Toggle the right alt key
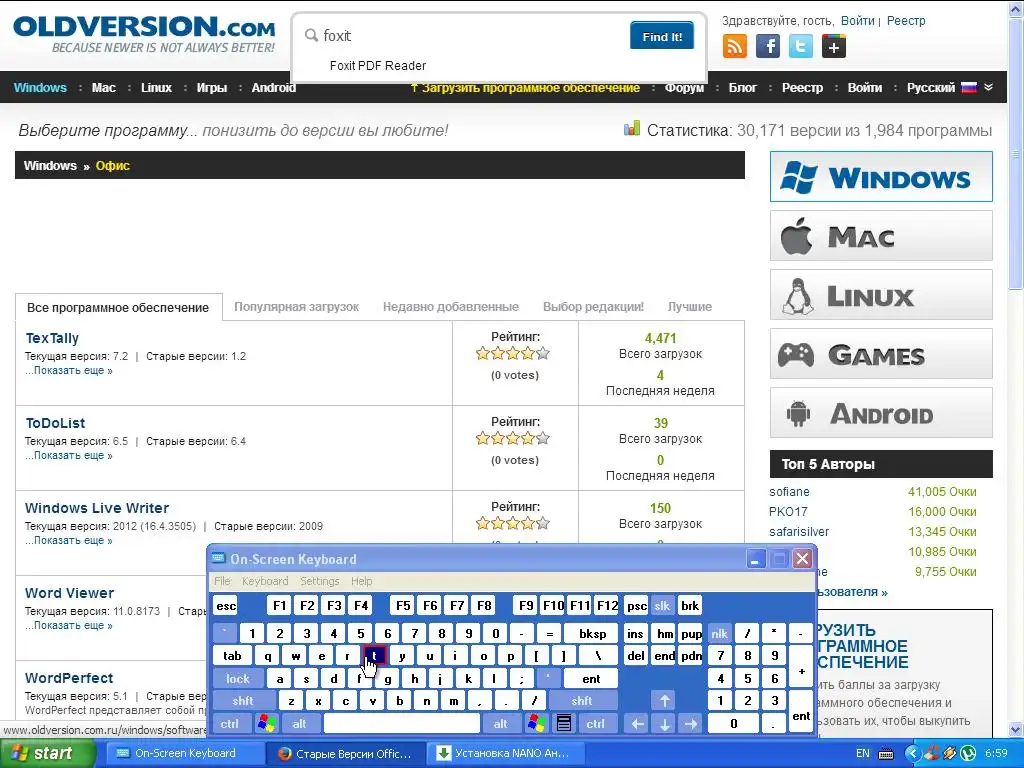Viewport: 1024px width, 768px height. click(x=501, y=724)
